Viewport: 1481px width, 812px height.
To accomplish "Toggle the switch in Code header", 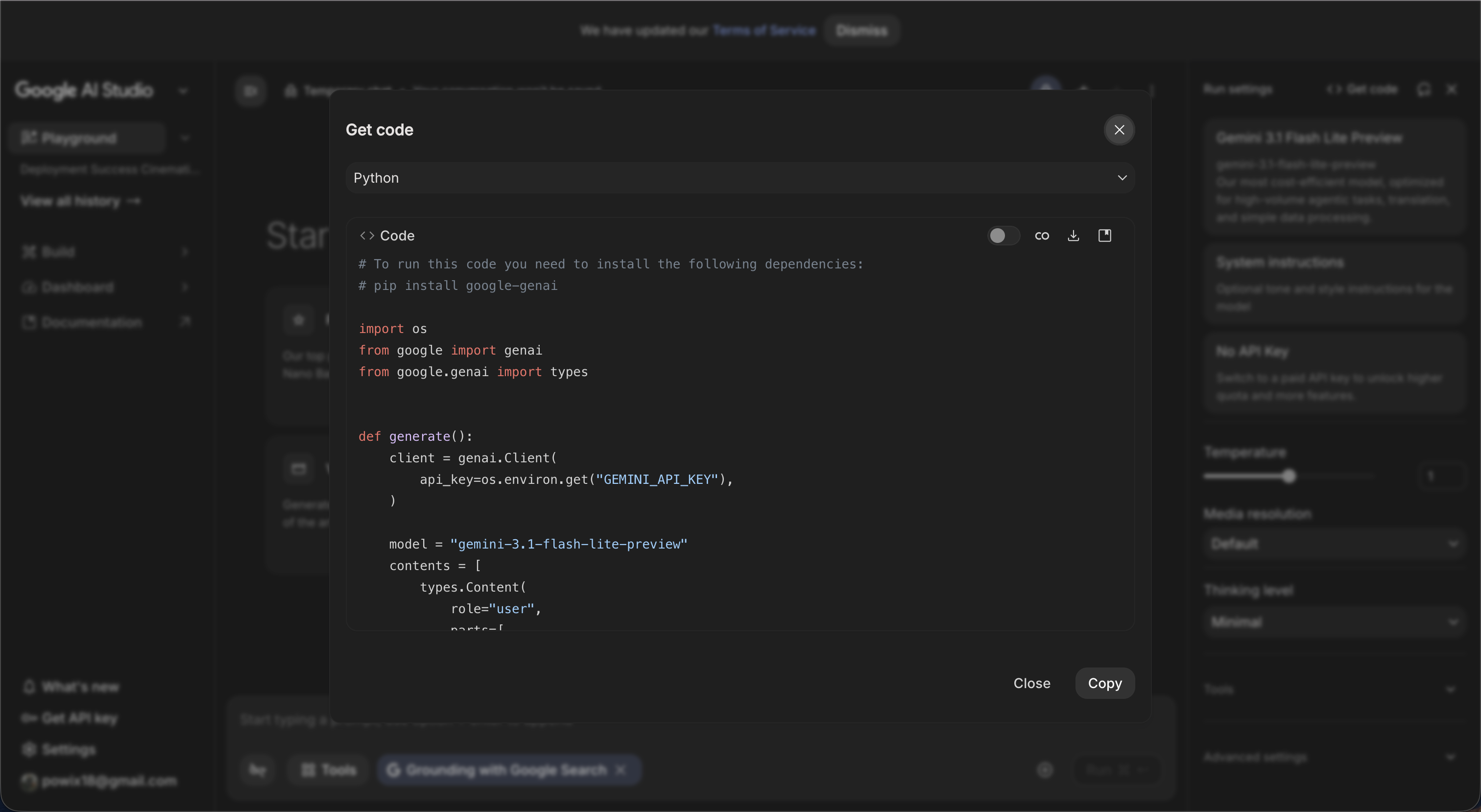I will coord(1003,236).
